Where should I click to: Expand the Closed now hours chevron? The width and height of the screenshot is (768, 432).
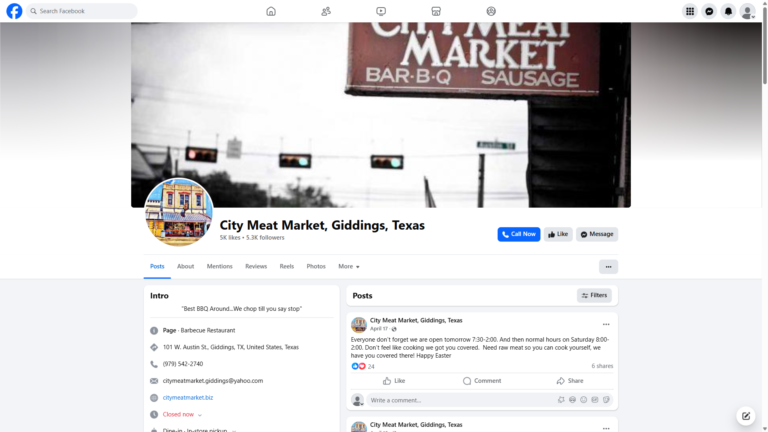(200, 415)
